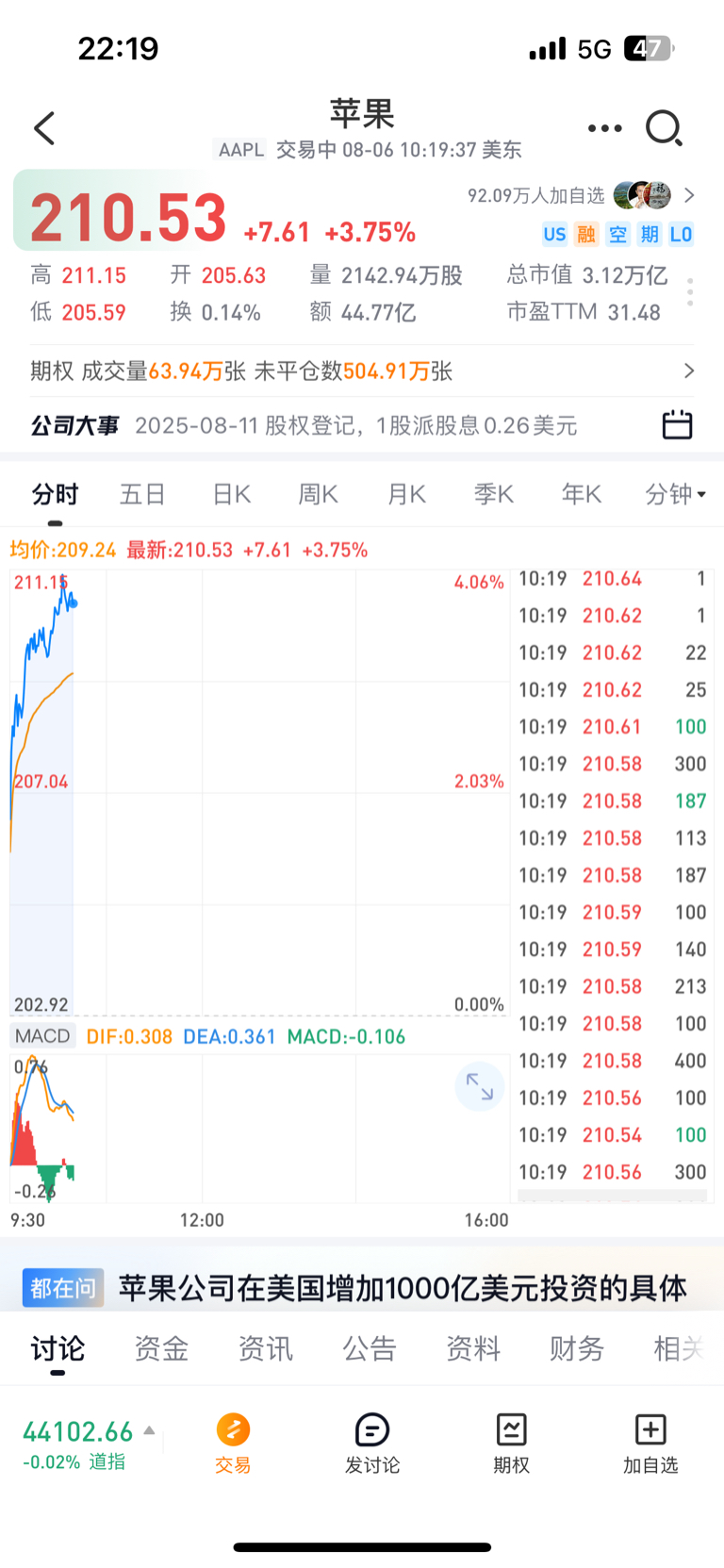Screen dimensions: 724x1568
Task: Select the 资金 tab
Action: click(x=161, y=1348)
